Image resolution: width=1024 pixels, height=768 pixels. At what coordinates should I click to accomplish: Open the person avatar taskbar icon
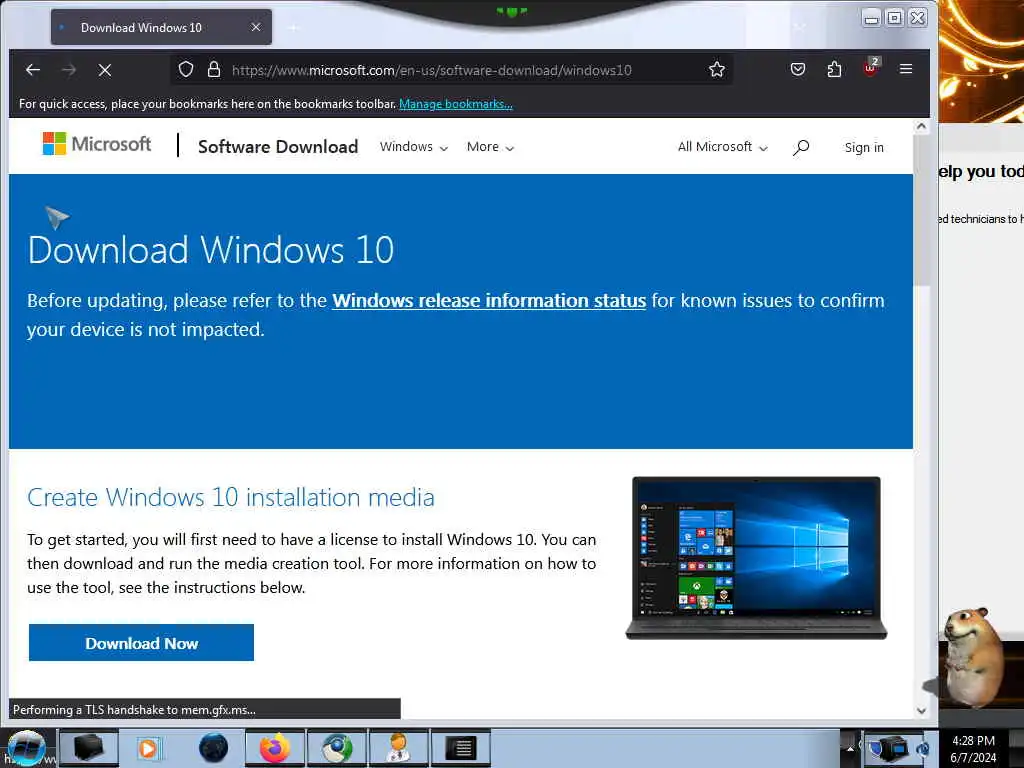click(x=398, y=748)
